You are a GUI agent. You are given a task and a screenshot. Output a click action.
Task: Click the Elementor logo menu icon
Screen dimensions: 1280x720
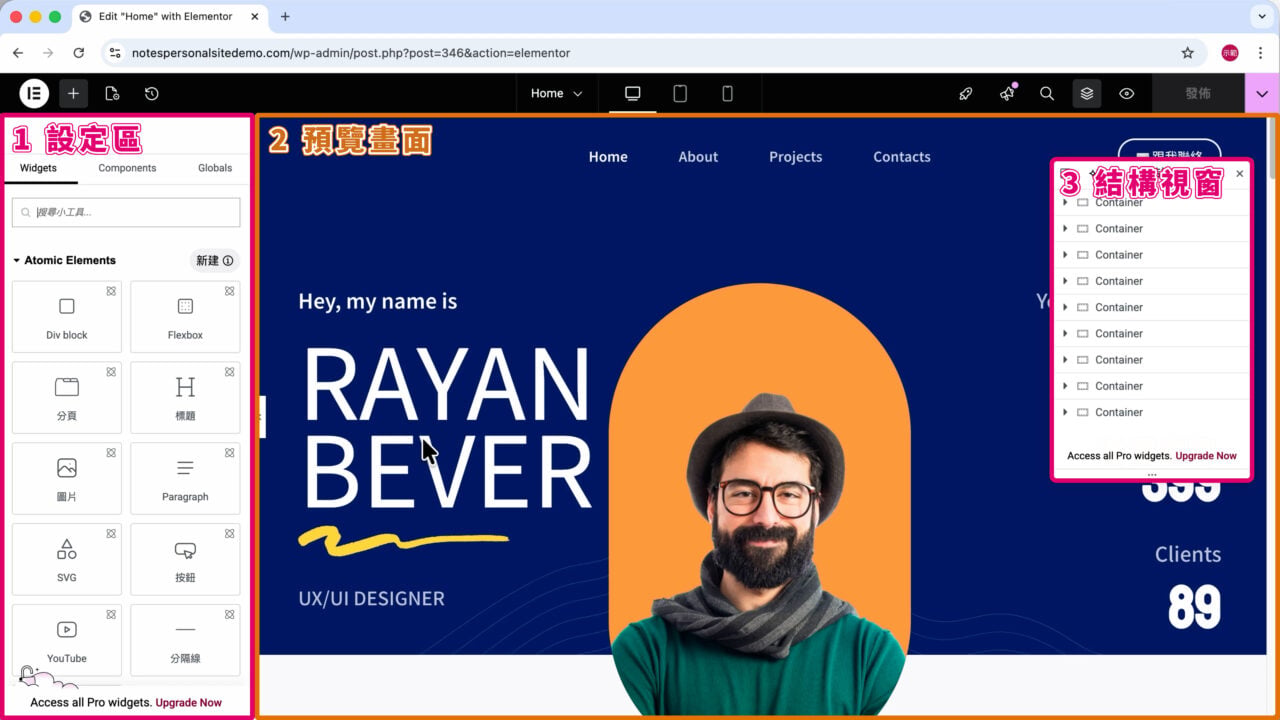(x=34, y=93)
